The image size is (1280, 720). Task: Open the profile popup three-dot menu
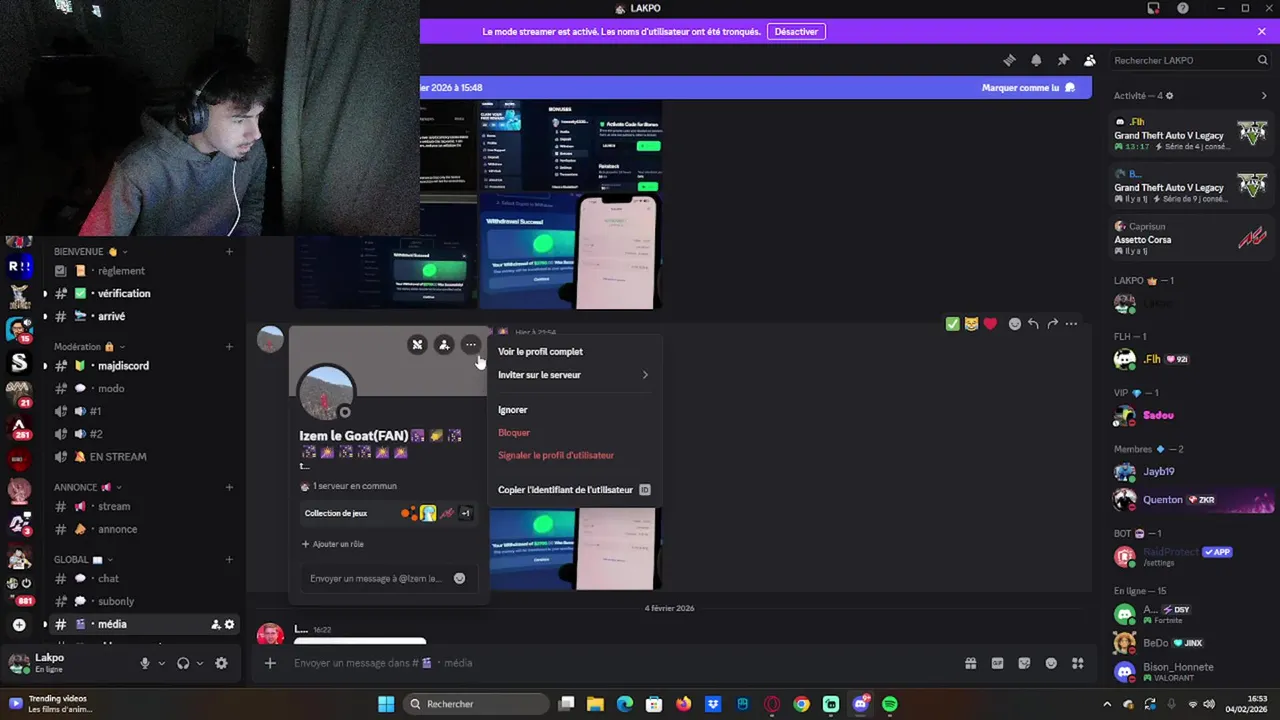[x=471, y=345]
